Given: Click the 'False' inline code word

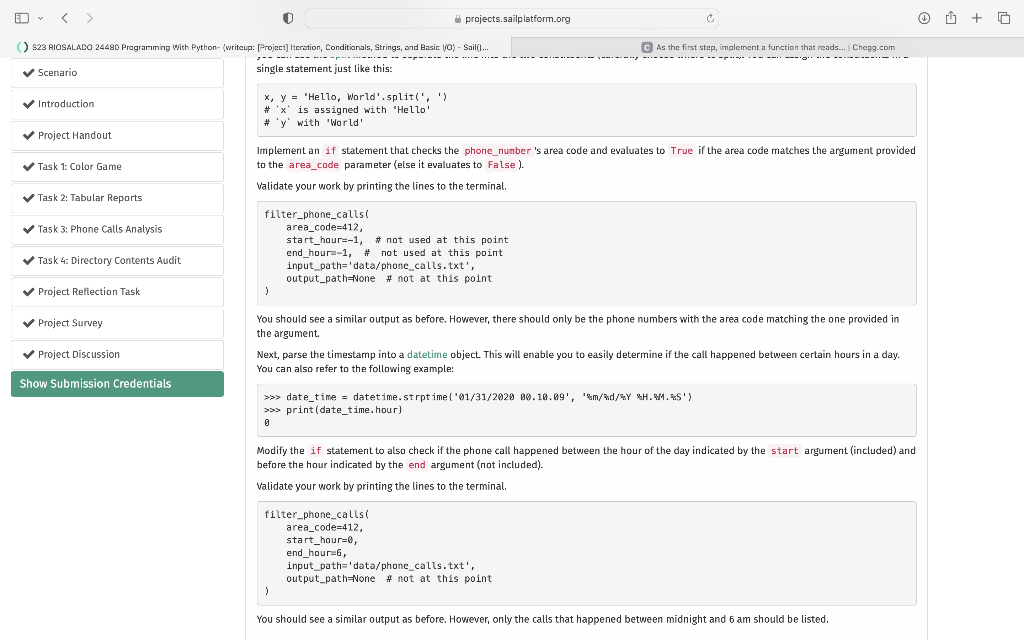Looking at the screenshot, I should pos(502,165).
